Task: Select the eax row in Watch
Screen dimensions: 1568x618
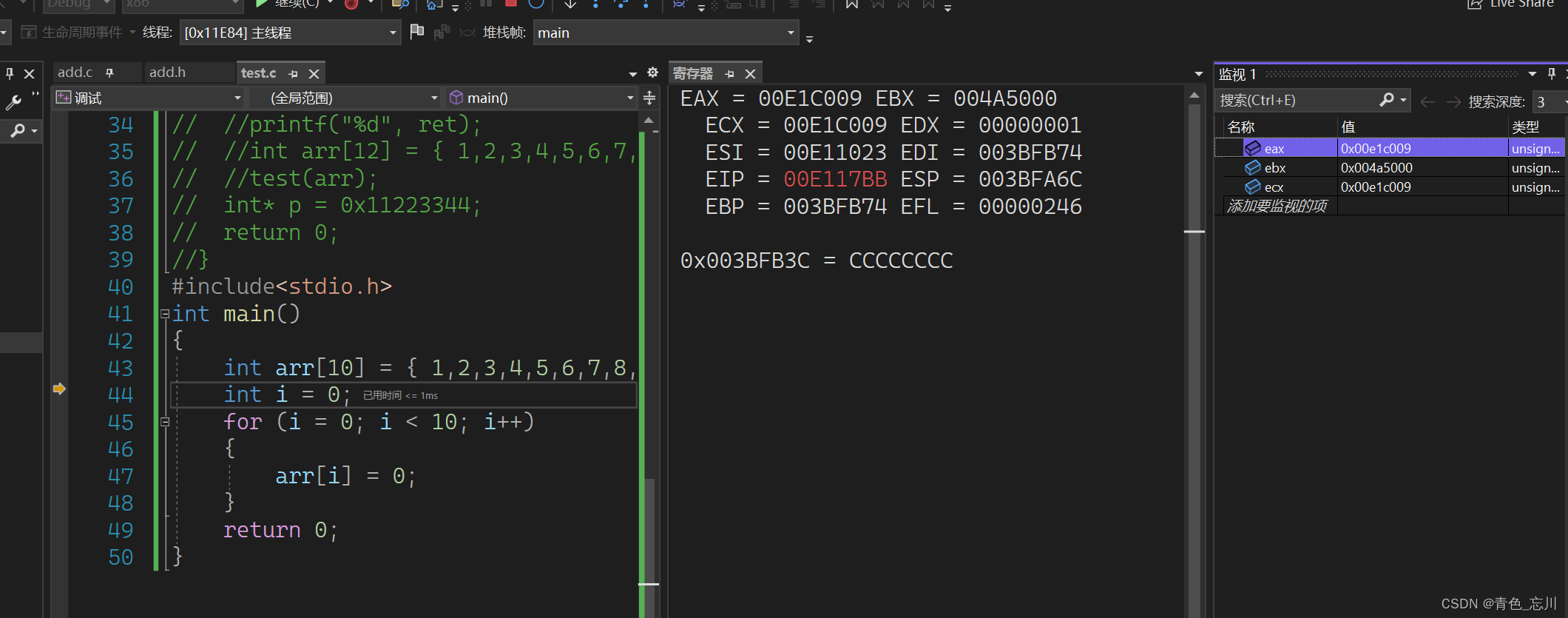Action: click(1390, 149)
